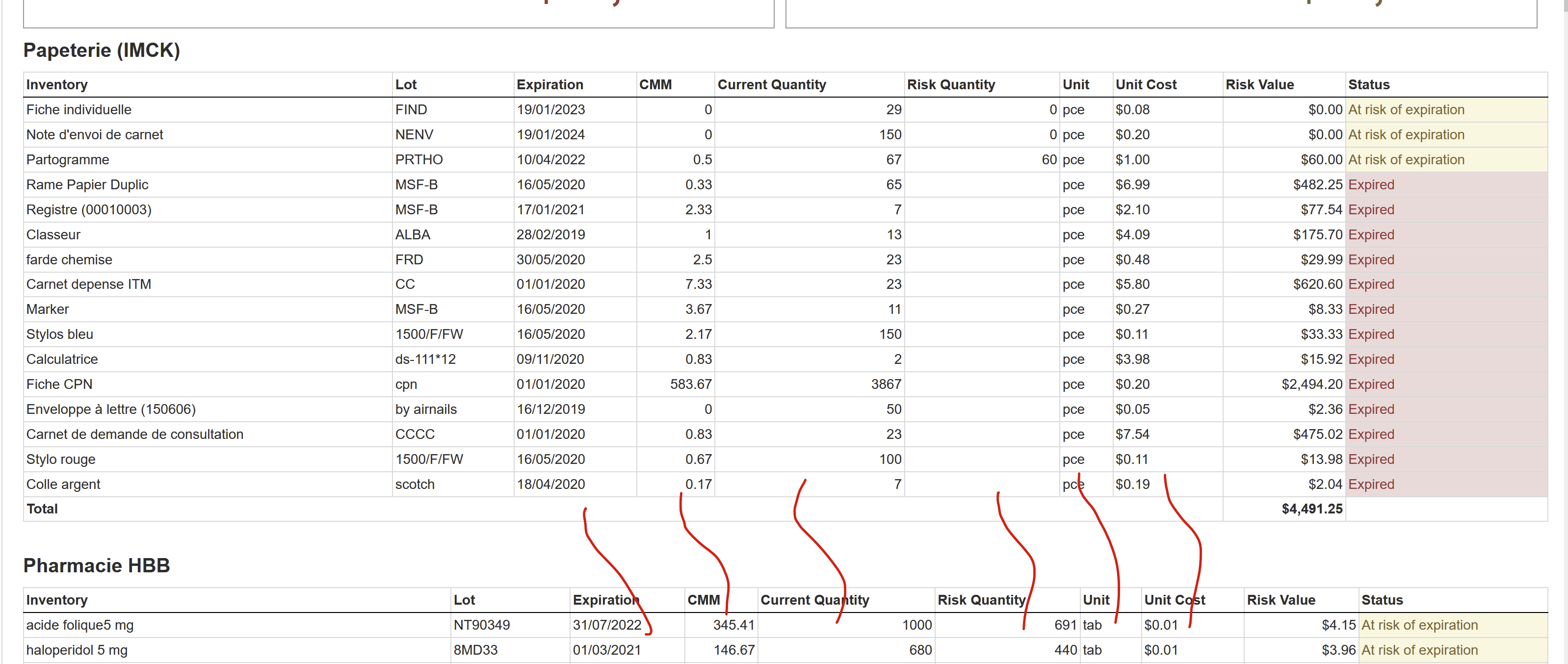Sort table by the Expiration column header
Viewport: 1568px width, 664px height.
click(x=549, y=85)
